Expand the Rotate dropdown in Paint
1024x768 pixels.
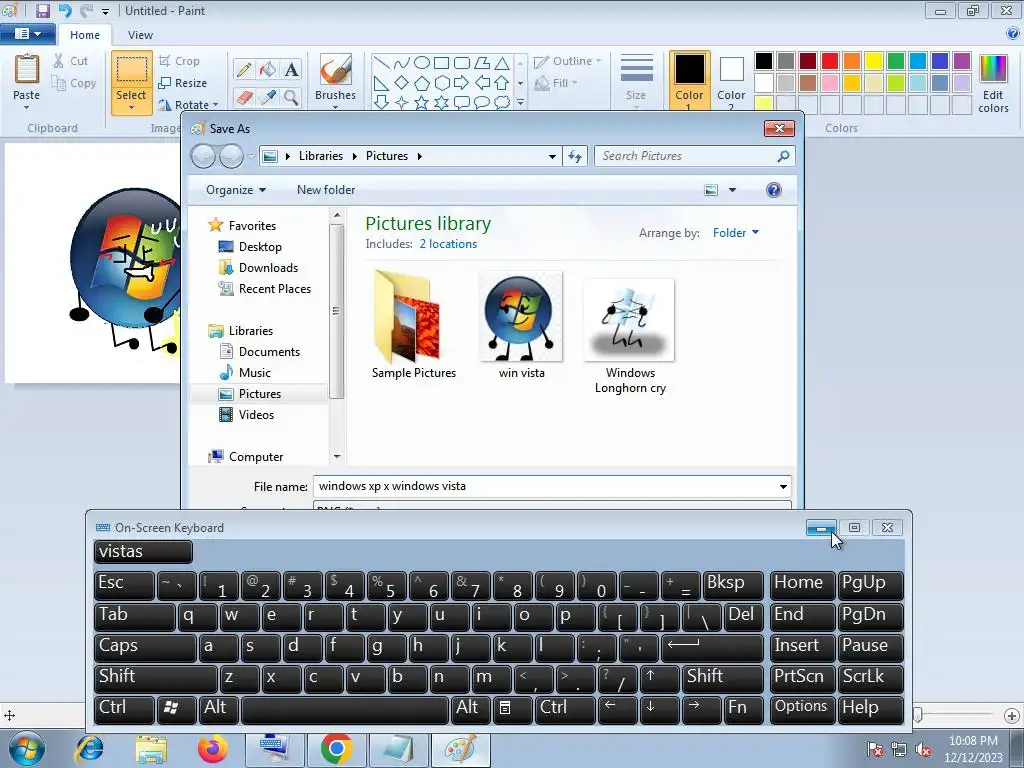click(216, 104)
